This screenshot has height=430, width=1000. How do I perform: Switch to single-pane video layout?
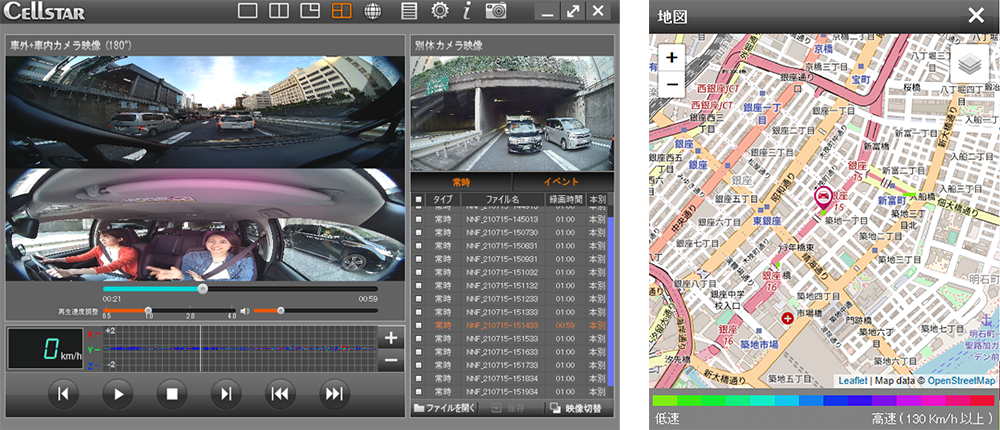tap(247, 11)
